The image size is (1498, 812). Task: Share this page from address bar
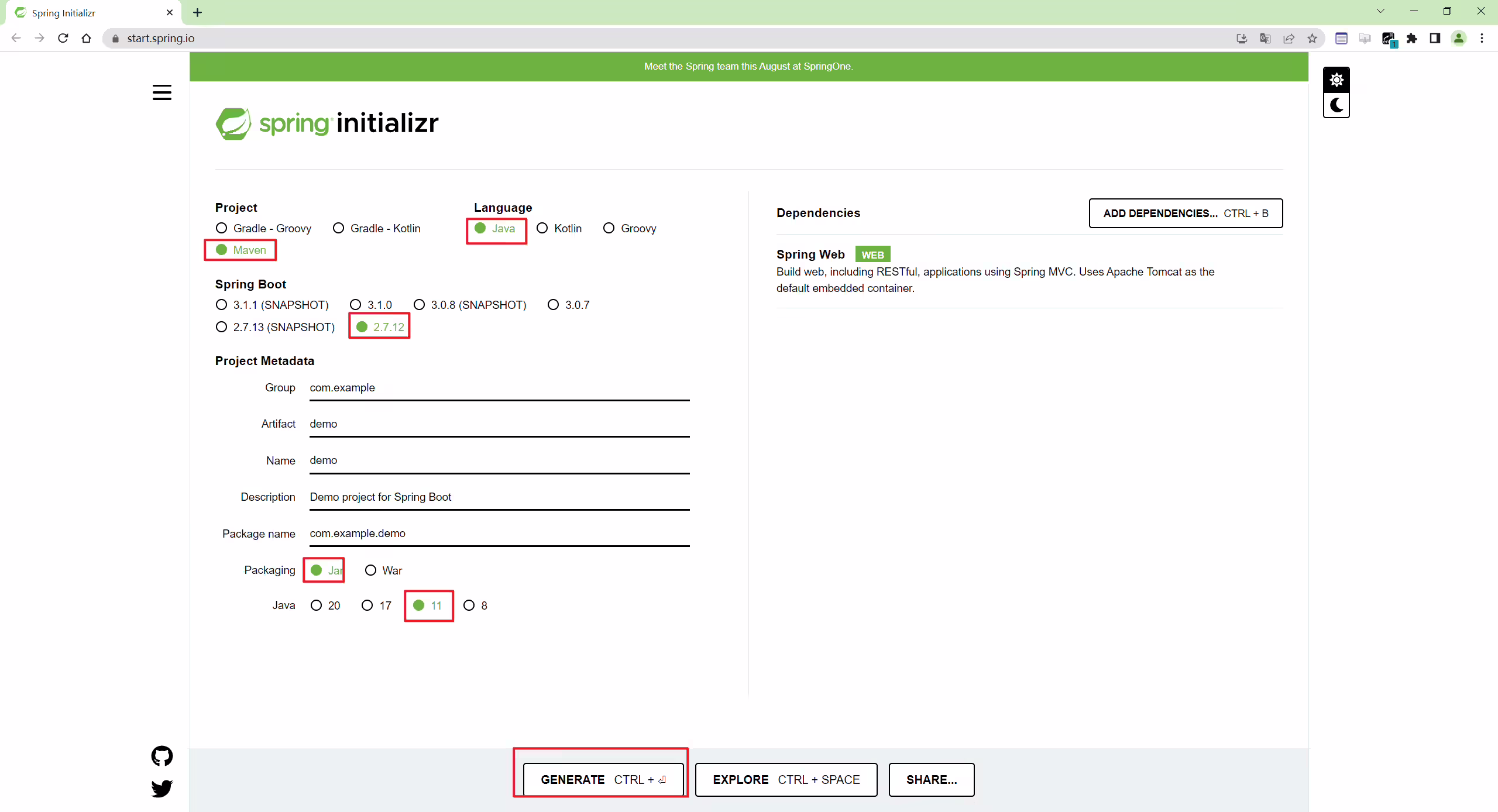click(x=1289, y=38)
